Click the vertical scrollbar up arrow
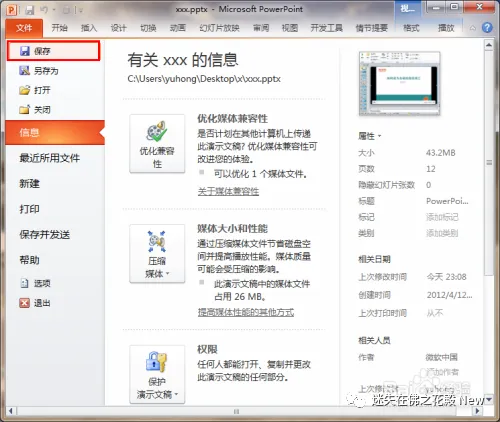This screenshot has height=422, width=500. (x=489, y=45)
